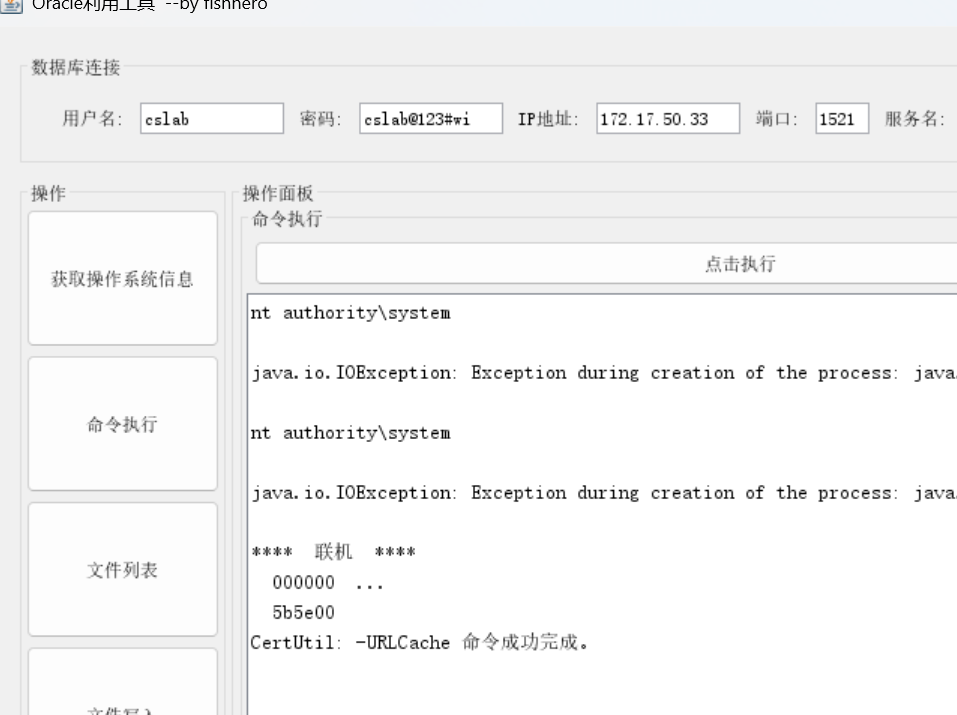The height and width of the screenshot is (715, 957).
Task: Click the 密码 label
Action: coord(320,118)
